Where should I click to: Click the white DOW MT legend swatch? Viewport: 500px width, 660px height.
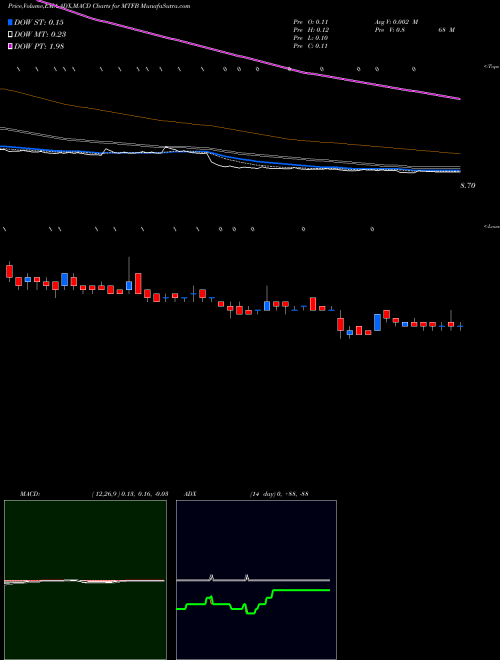tap(10, 35)
